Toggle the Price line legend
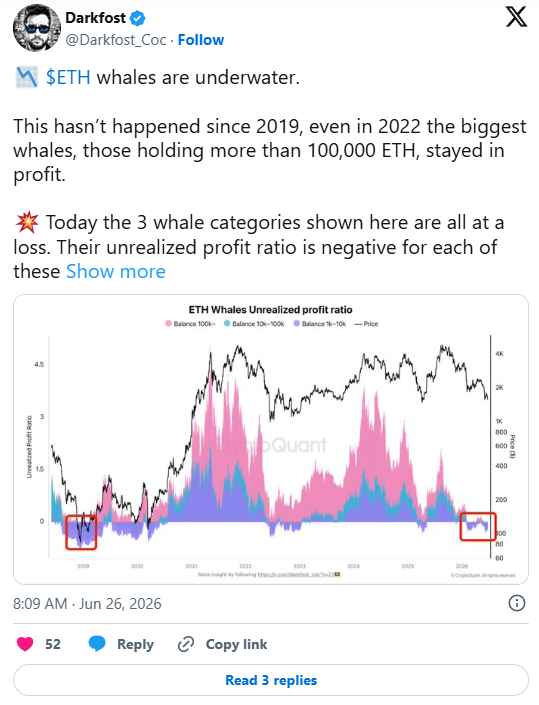 coord(366,324)
